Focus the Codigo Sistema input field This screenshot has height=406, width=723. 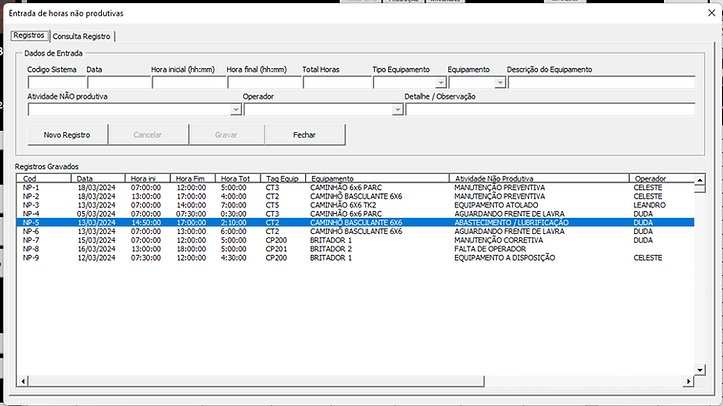[57, 83]
